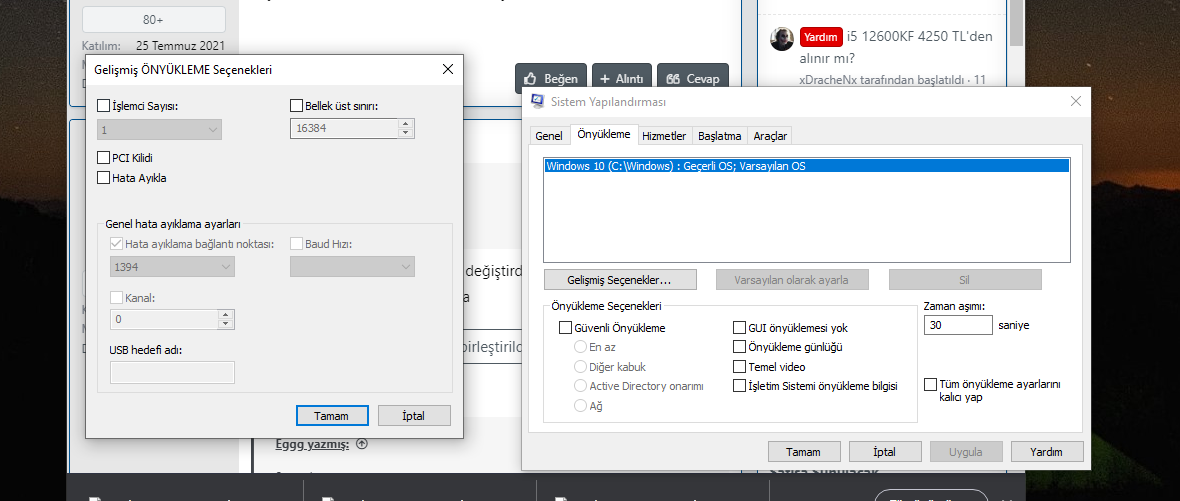Decrease the Kanal spinner value
Screen dimensions: 1180x501
[x=226, y=324]
